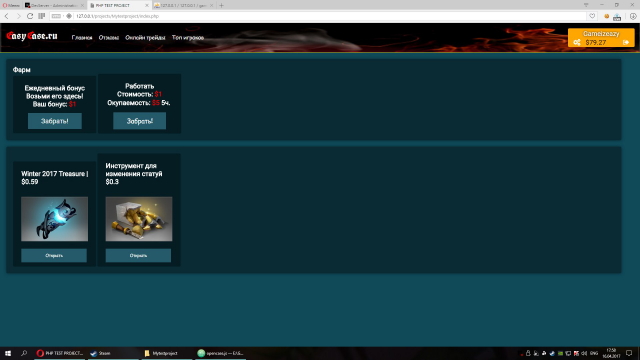
Task: Click the orange extension icon in toolbar
Action: (607, 16)
